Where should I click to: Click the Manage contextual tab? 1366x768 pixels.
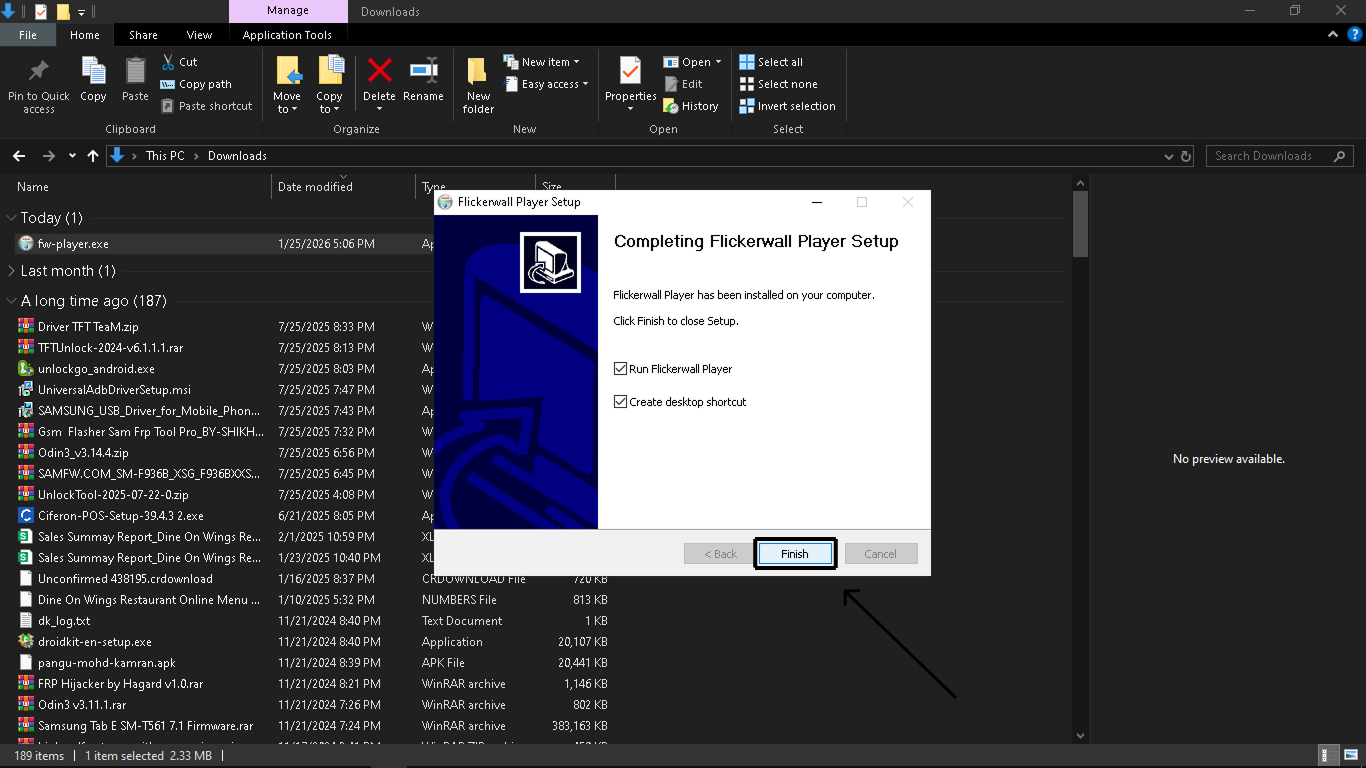click(x=288, y=11)
